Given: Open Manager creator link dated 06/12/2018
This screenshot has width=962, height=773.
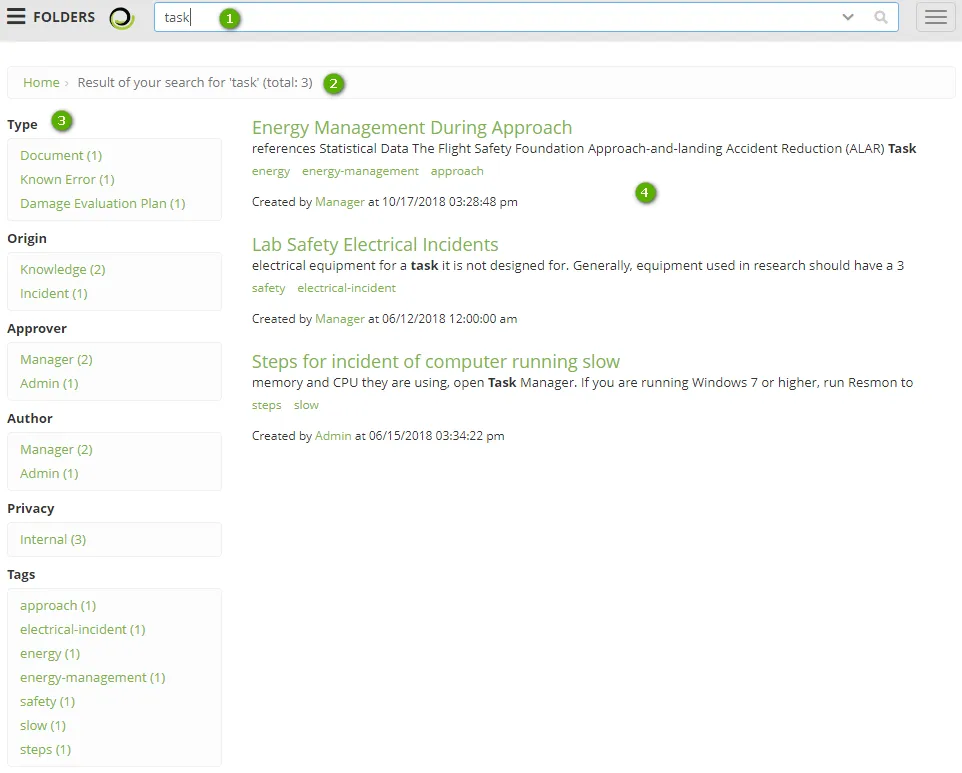Looking at the screenshot, I should 340,319.
